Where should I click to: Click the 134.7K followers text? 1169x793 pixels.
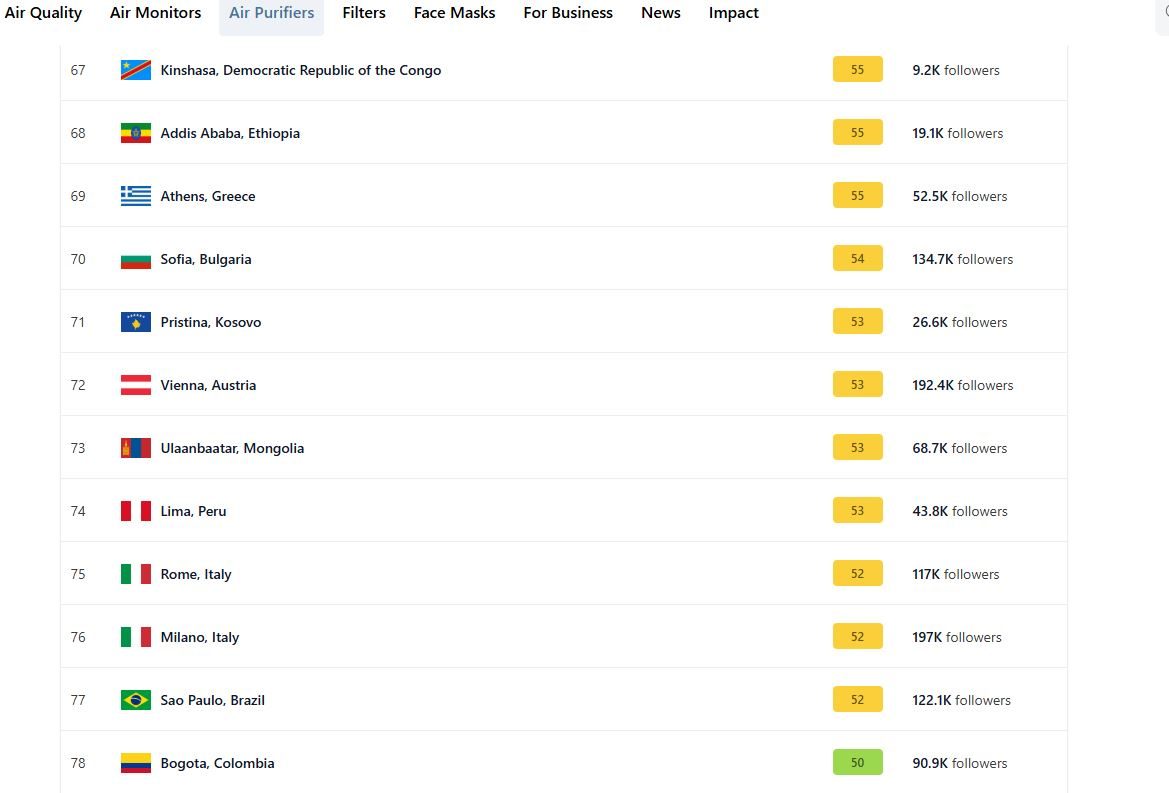(962, 259)
